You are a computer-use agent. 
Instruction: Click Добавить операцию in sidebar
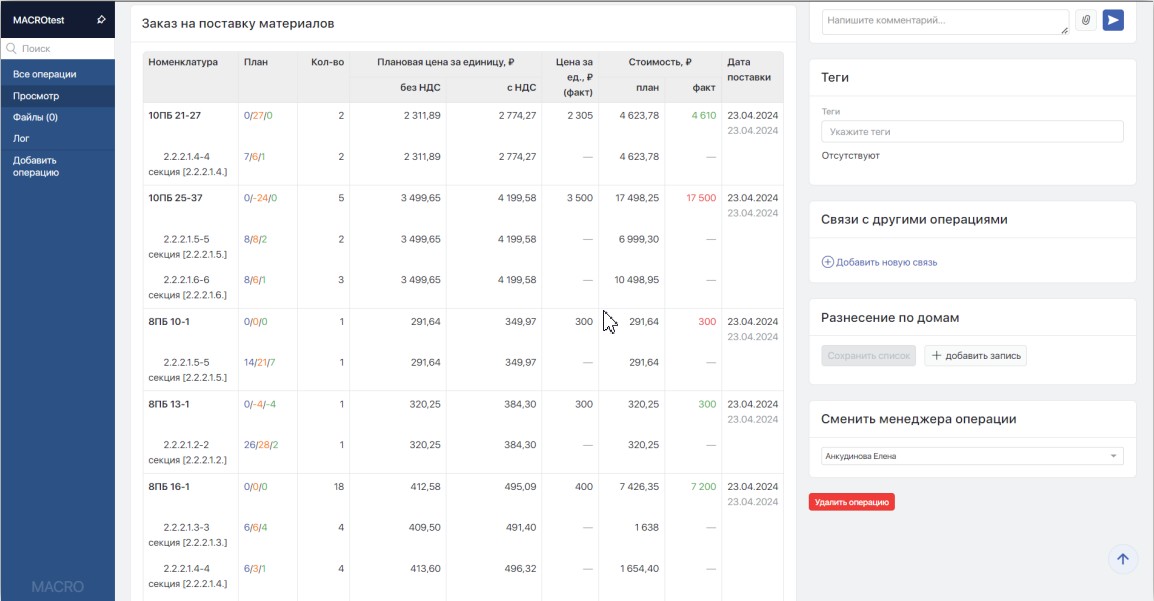pyautogui.click(x=36, y=166)
